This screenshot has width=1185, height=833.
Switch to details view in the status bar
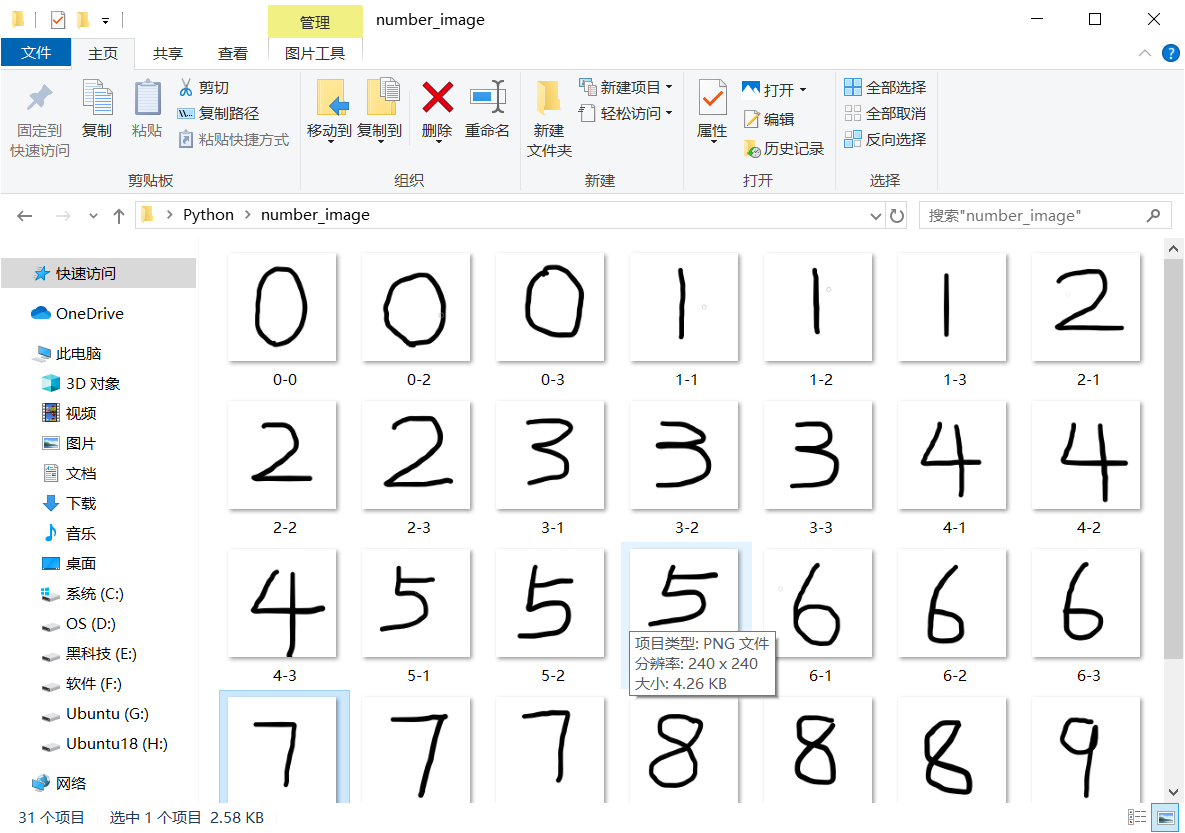click(1136, 817)
